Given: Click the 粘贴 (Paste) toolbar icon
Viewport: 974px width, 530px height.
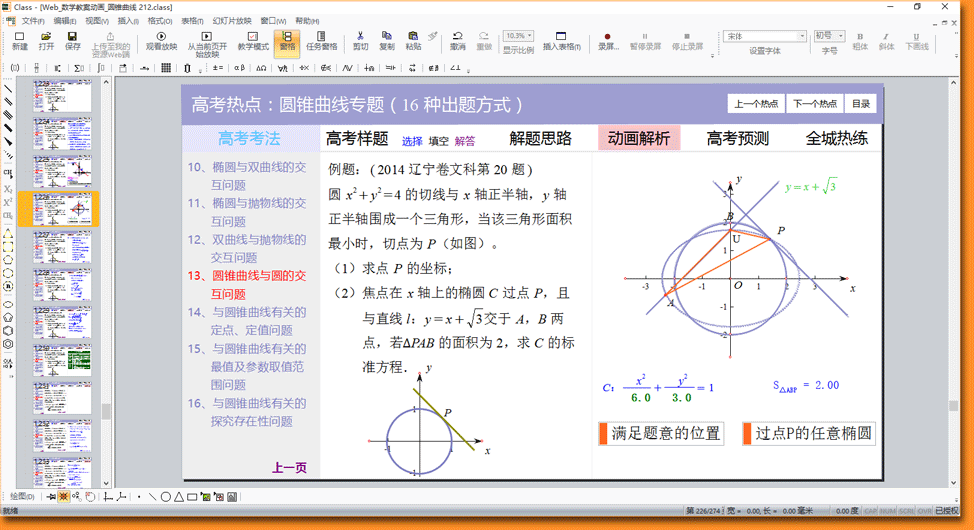Looking at the screenshot, I should 413,40.
